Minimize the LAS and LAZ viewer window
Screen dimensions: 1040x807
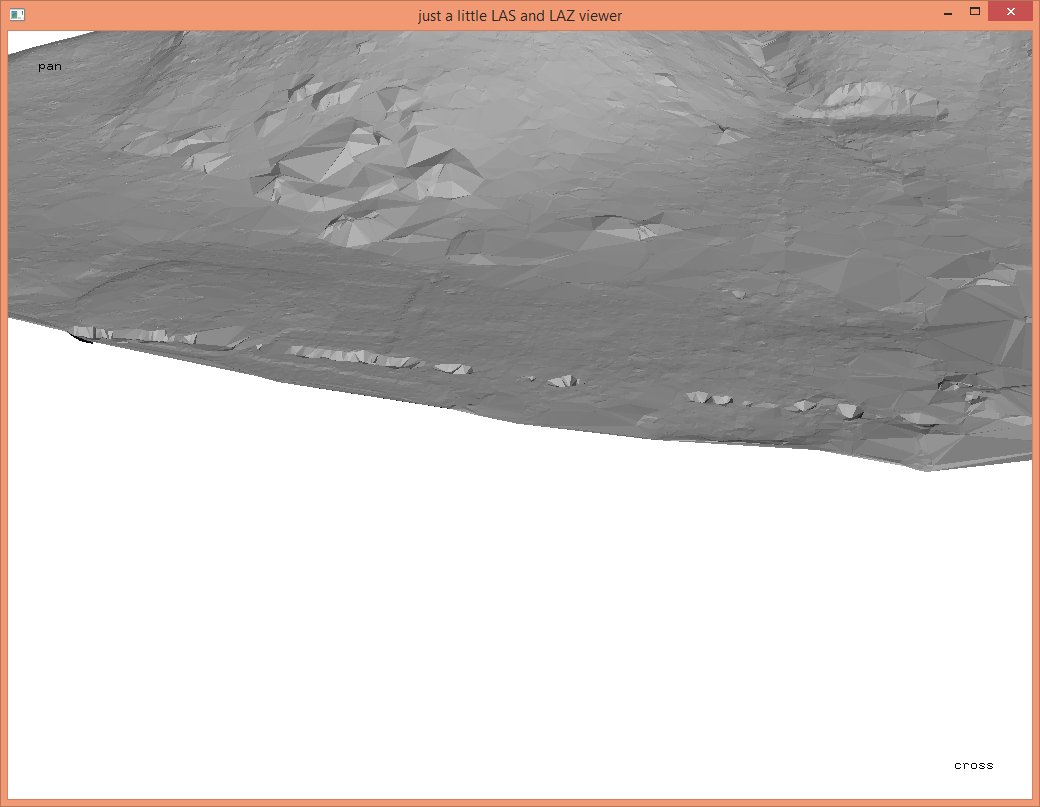tap(946, 14)
